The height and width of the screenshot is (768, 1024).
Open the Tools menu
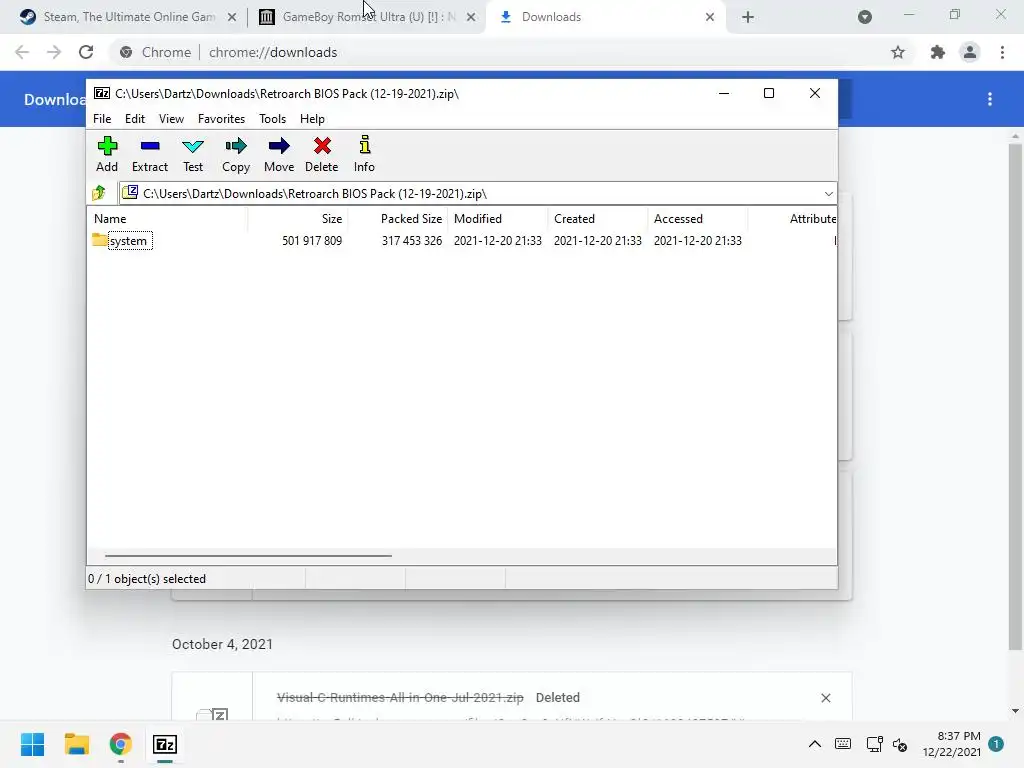[x=272, y=119]
